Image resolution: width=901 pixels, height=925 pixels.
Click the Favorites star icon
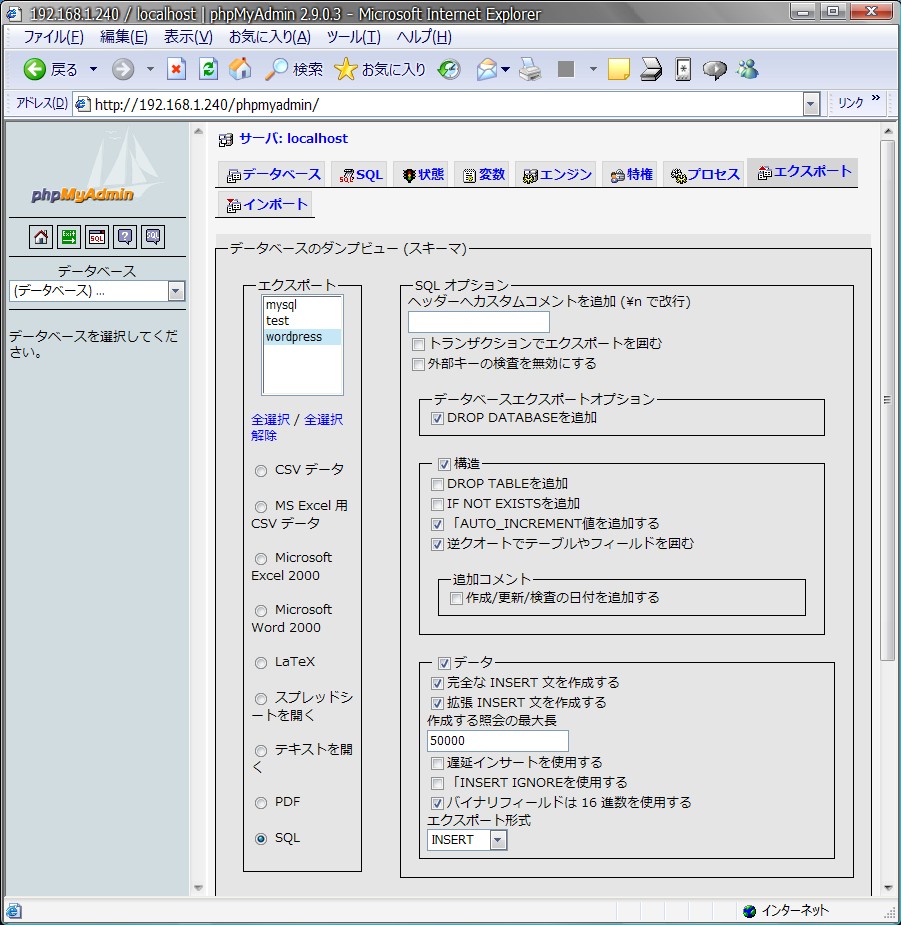pyautogui.click(x=346, y=70)
